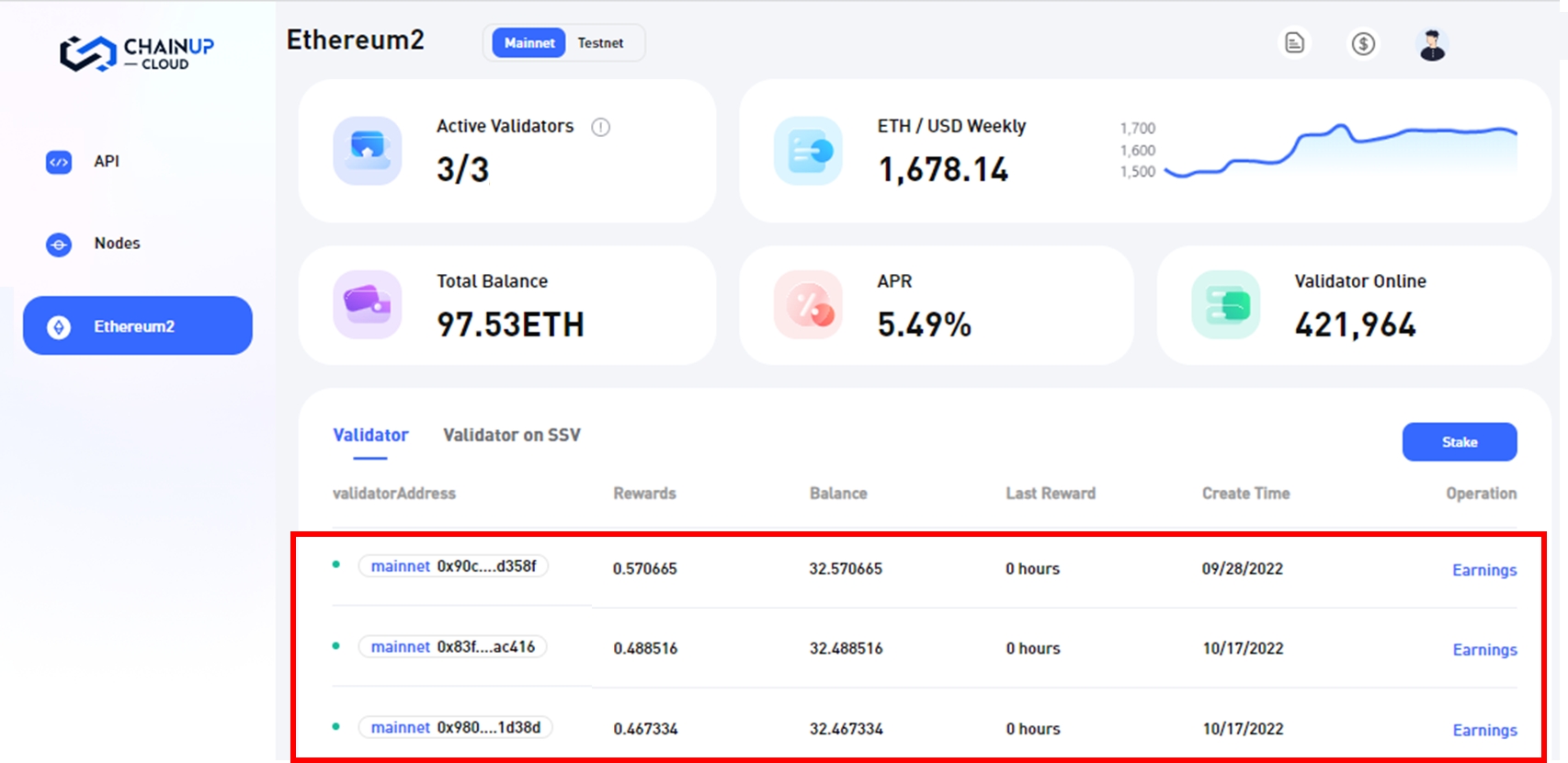The width and height of the screenshot is (1568, 763).
Task: Click the ETH/USD weekly price chart
Action: pyautogui.click(x=1340, y=150)
